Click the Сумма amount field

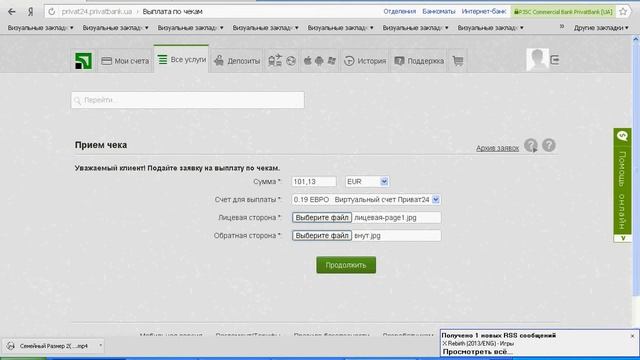click(x=314, y=182)
